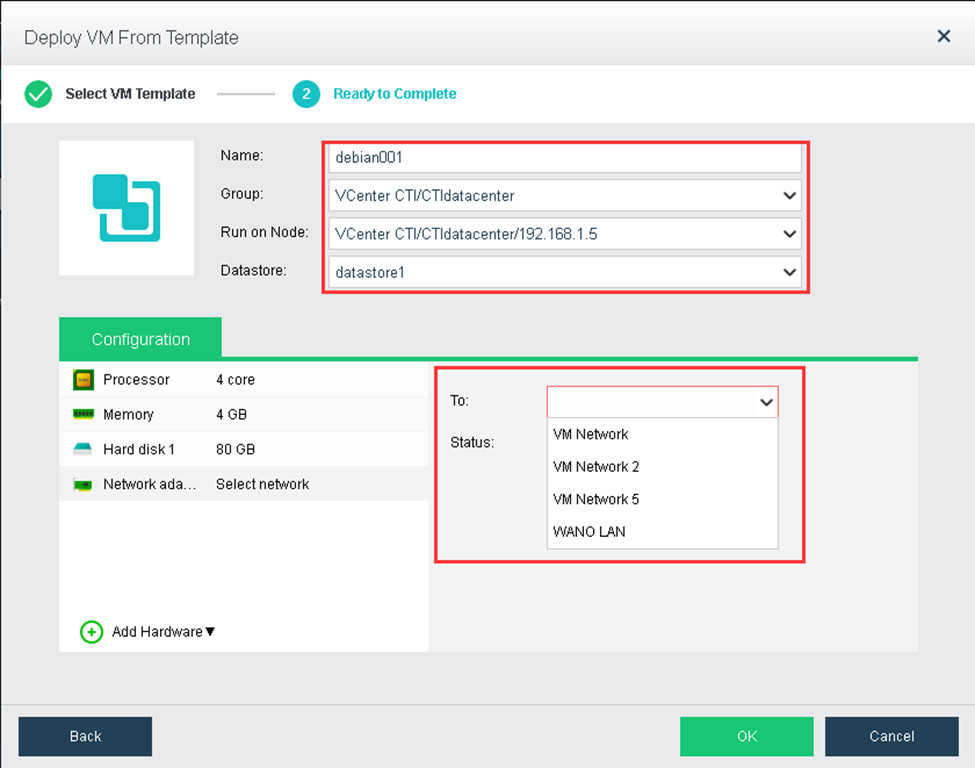Viewport: 975px width, 768px height.
Task: Expand the Add Hardware menu
Action: tap(164, 632)
